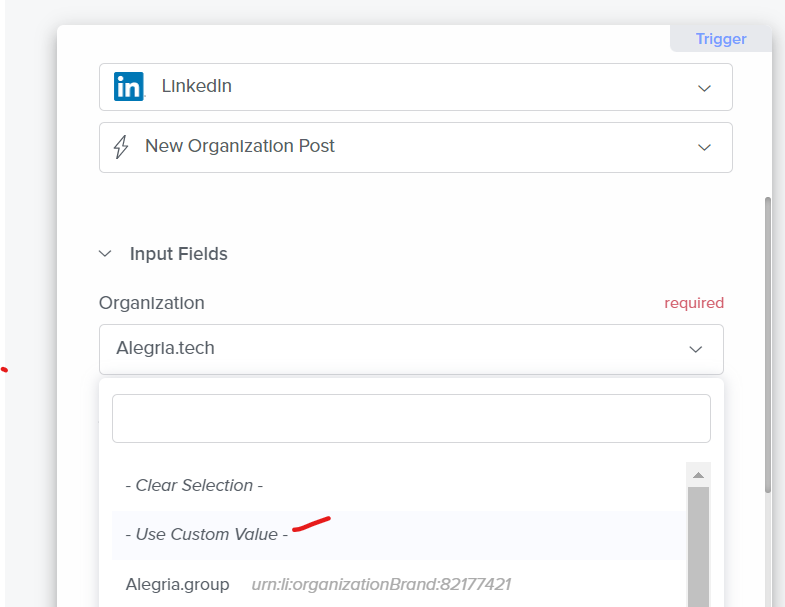Screen dimensions: 785x607
Task: Click the LinkedIn logo icon
Action: [129, 86]
